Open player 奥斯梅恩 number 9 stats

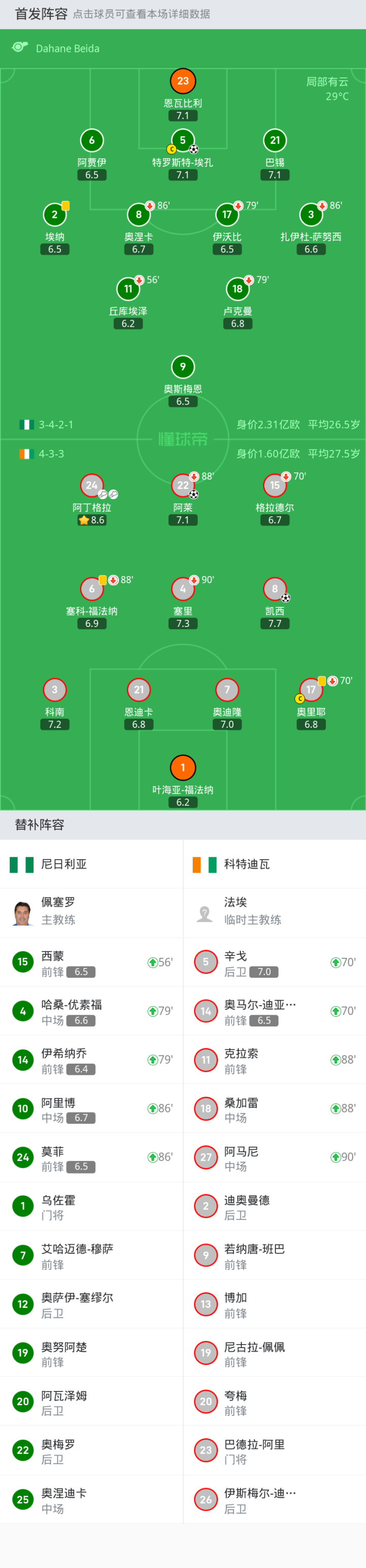tap(183, 366)
